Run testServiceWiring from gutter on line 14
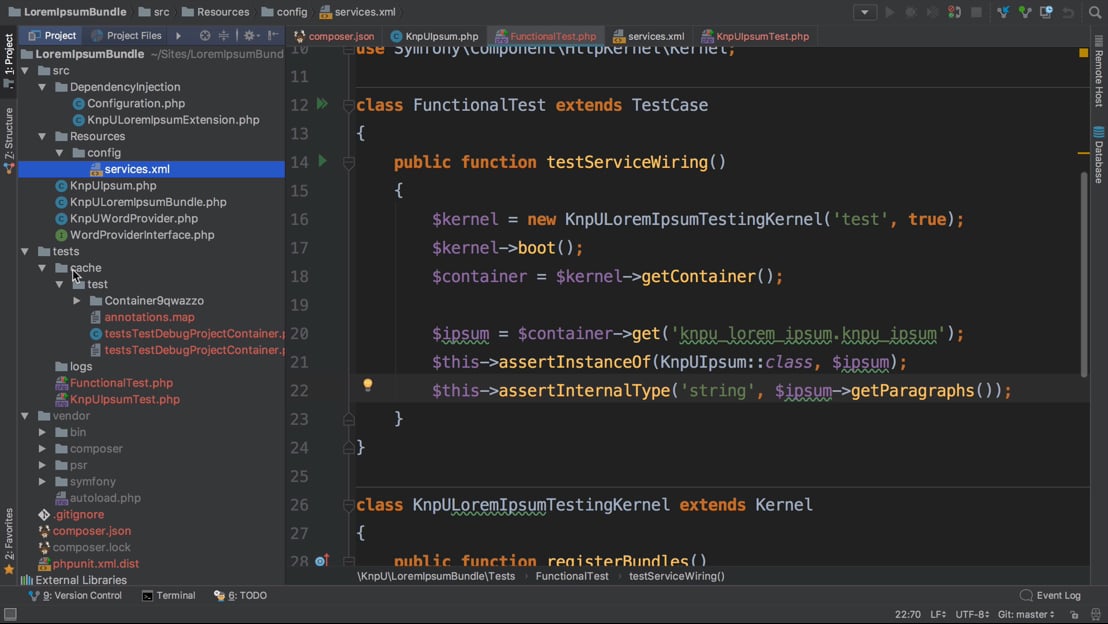 click(322, 162)
